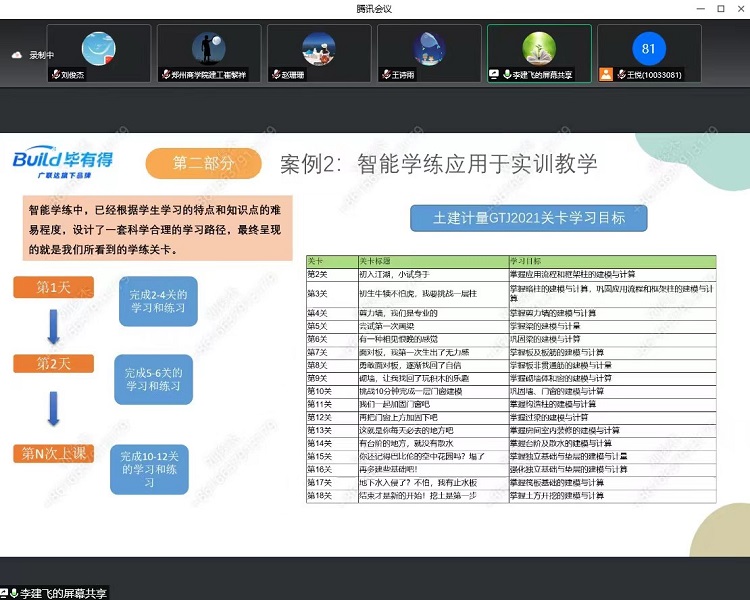Click the microphone icon in bottom-left sharing label

[x=12, y=593]
